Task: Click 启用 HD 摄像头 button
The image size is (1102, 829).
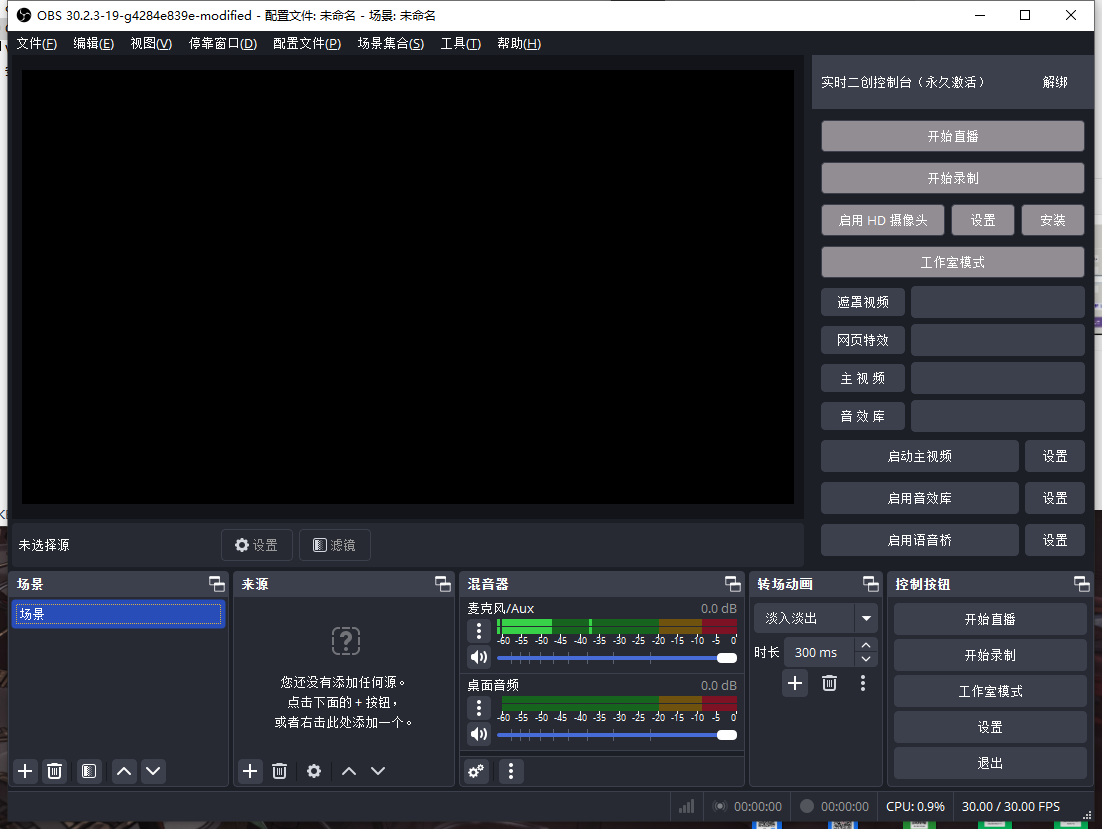Action: click(882, 220)
